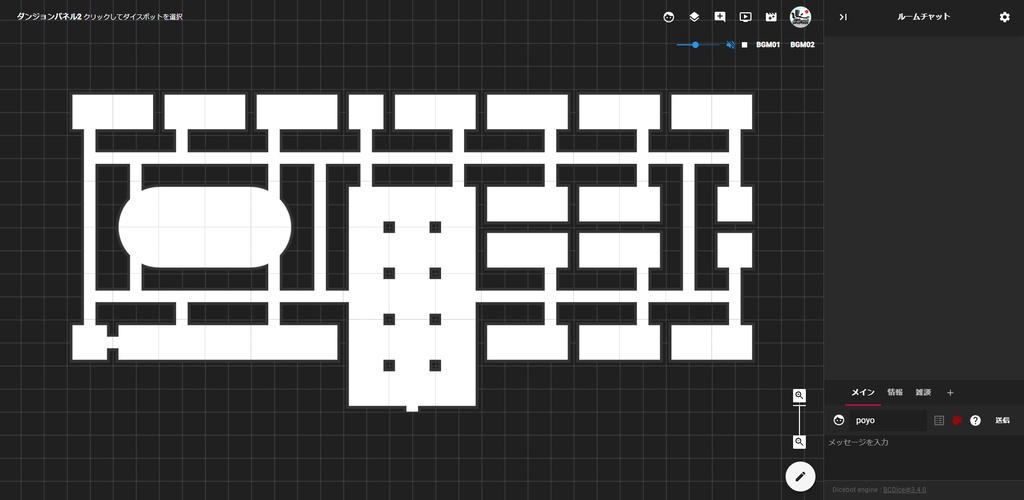This screenshot has width=1024, height=500.
Task: Toggle the mute speaker icon
Action: pyautogui.click(x=731, y=45)
